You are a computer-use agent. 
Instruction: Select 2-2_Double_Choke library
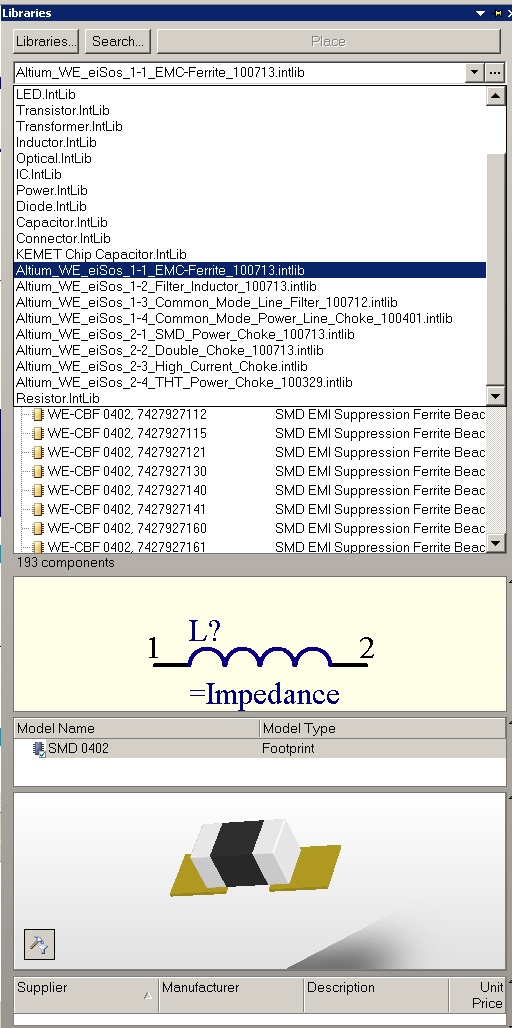[x=250, y=350]
